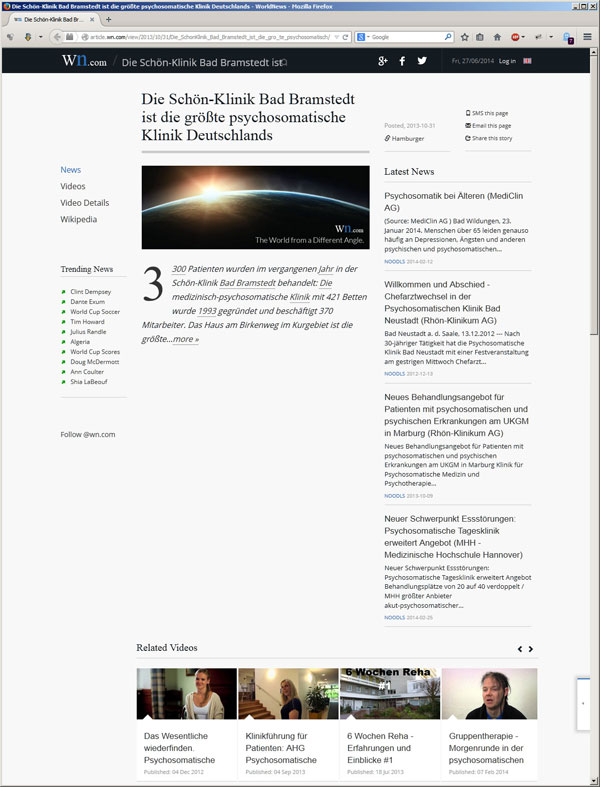The width and height of the screenshot is (600, 787).
Task: Open trending topic Clint Dempsey
Action: pyautogui.click(x=90, y=292)
